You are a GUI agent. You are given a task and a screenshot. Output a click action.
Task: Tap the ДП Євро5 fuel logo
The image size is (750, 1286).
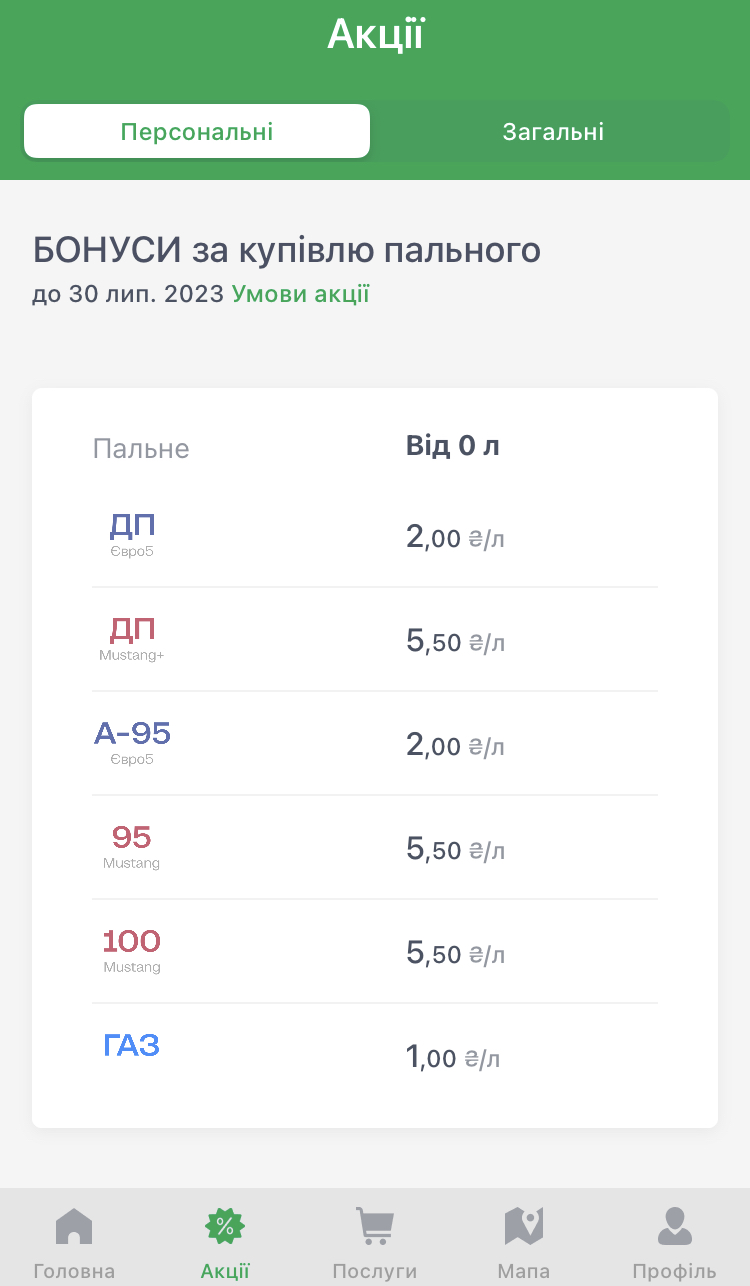(x=132, y=534)
